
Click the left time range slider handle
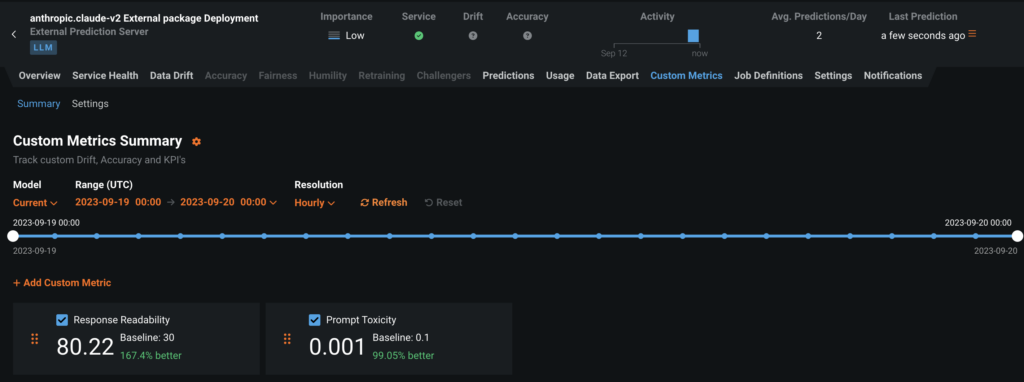tap(12, 236)
